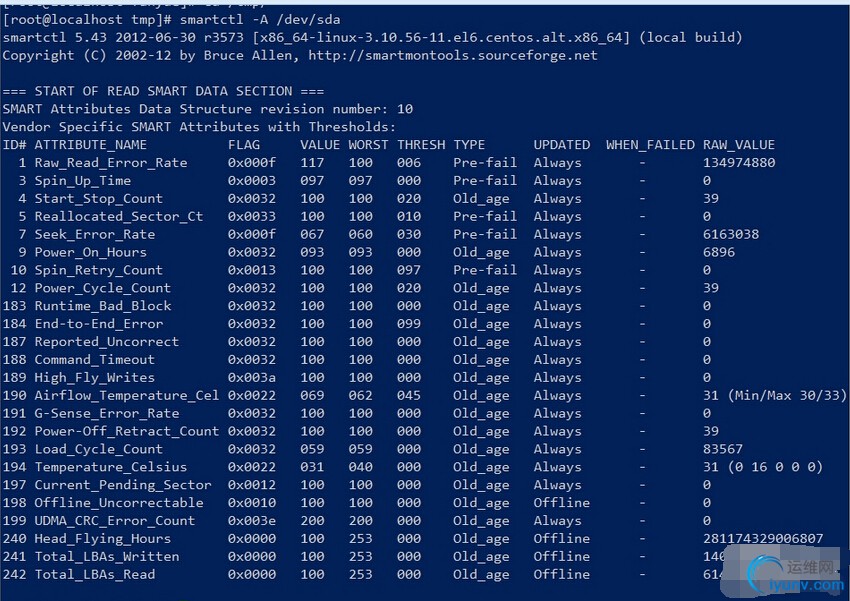Viewport: 850px width, 601px height.
Task: Select the Reallocated_Sector_Ct attribute name
Action: tap(118, 216)
